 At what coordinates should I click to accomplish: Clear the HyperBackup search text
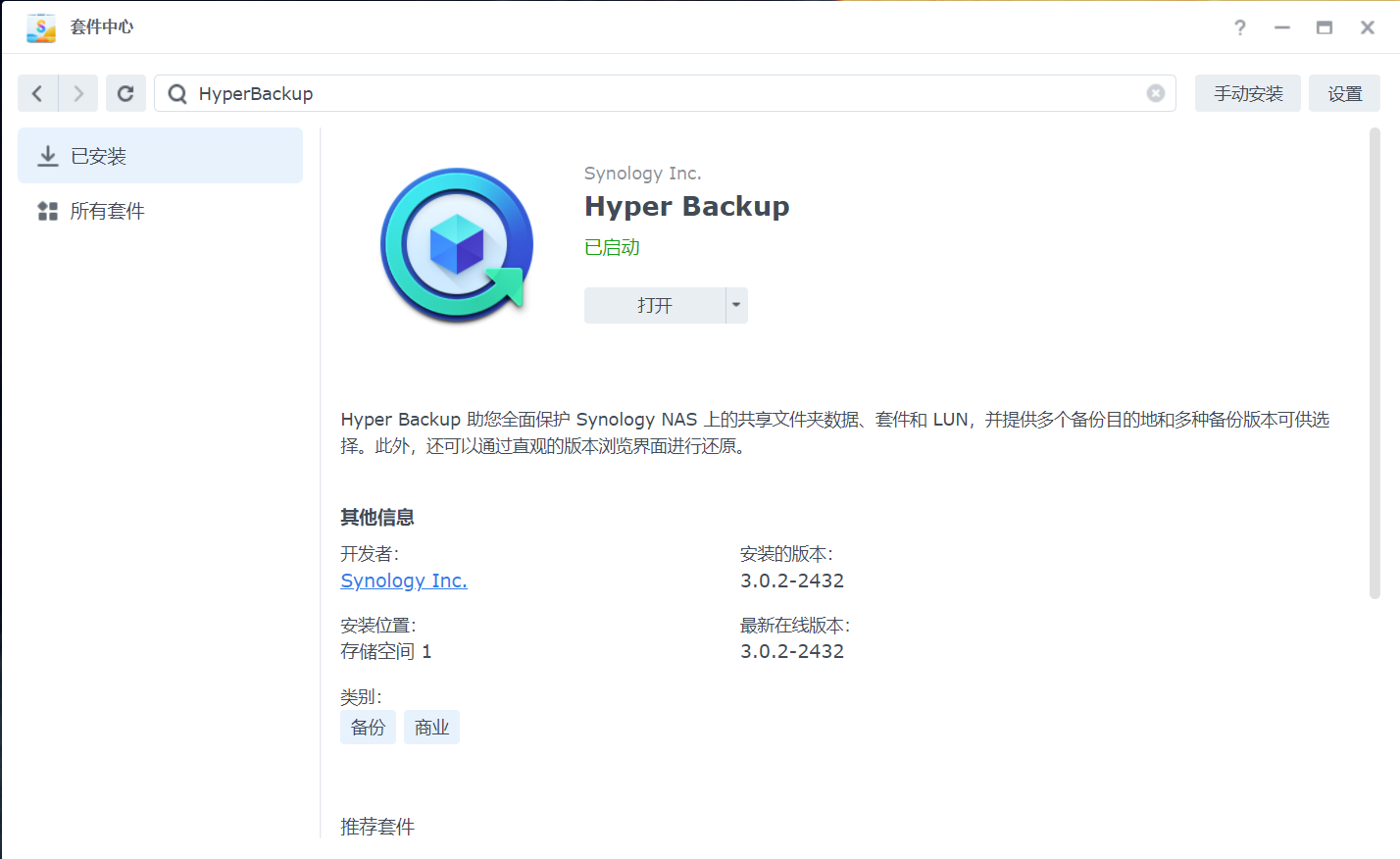(x=1156, y=93)
